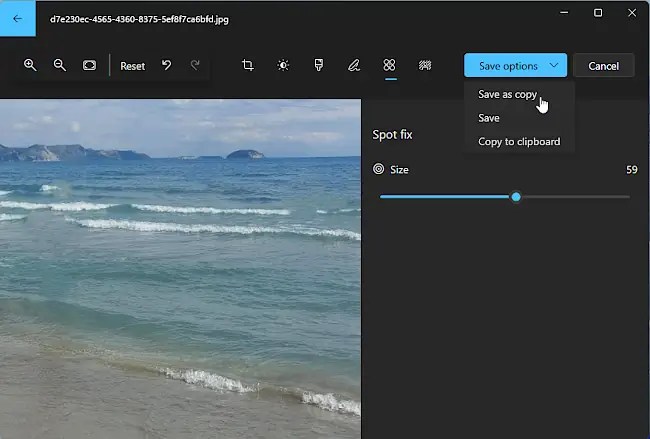The image size is (650, 439).
Task: Choose Save as copy
Action: coord(507,95)
